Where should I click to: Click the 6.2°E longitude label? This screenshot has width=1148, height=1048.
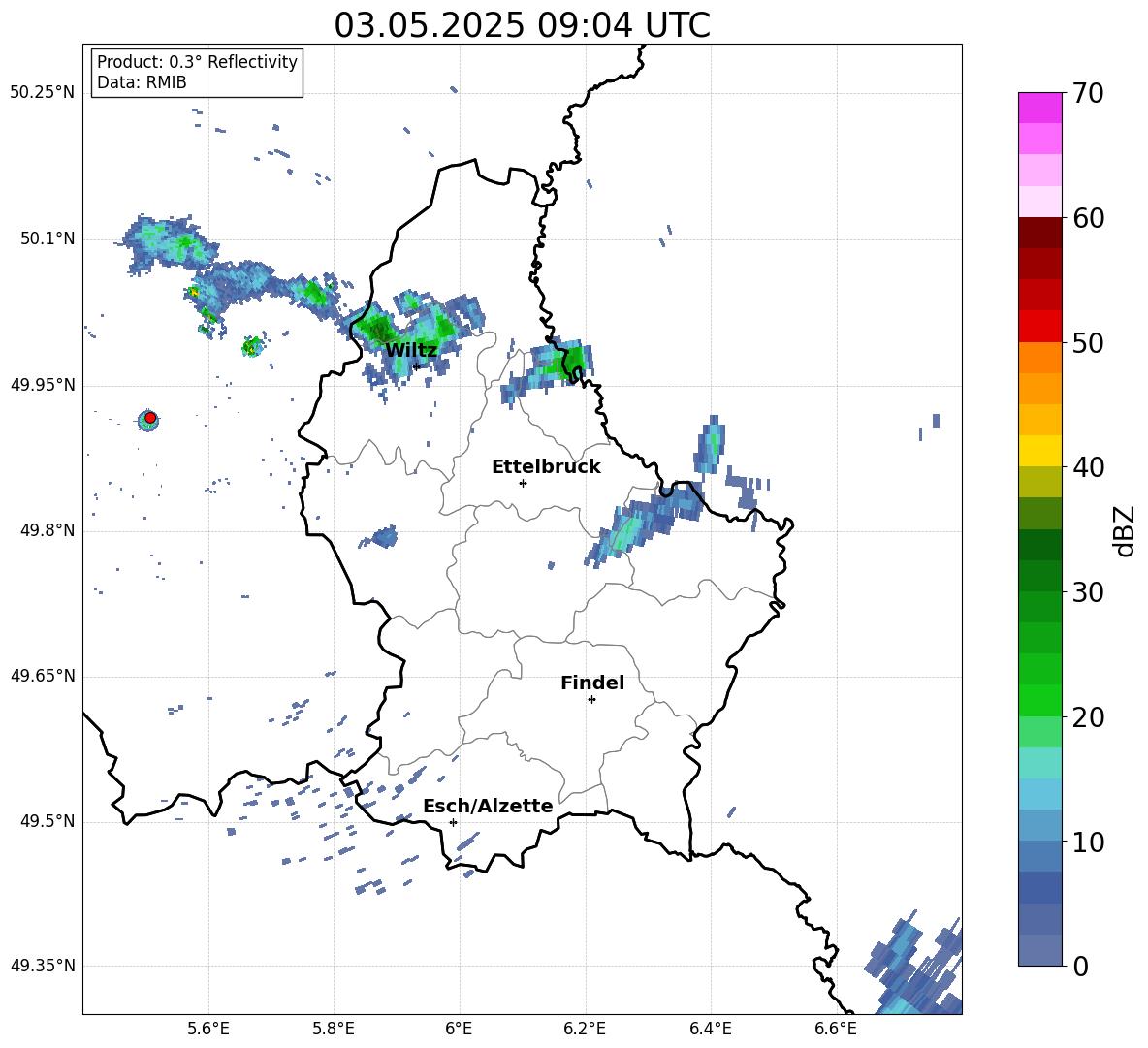point(585,1029)
